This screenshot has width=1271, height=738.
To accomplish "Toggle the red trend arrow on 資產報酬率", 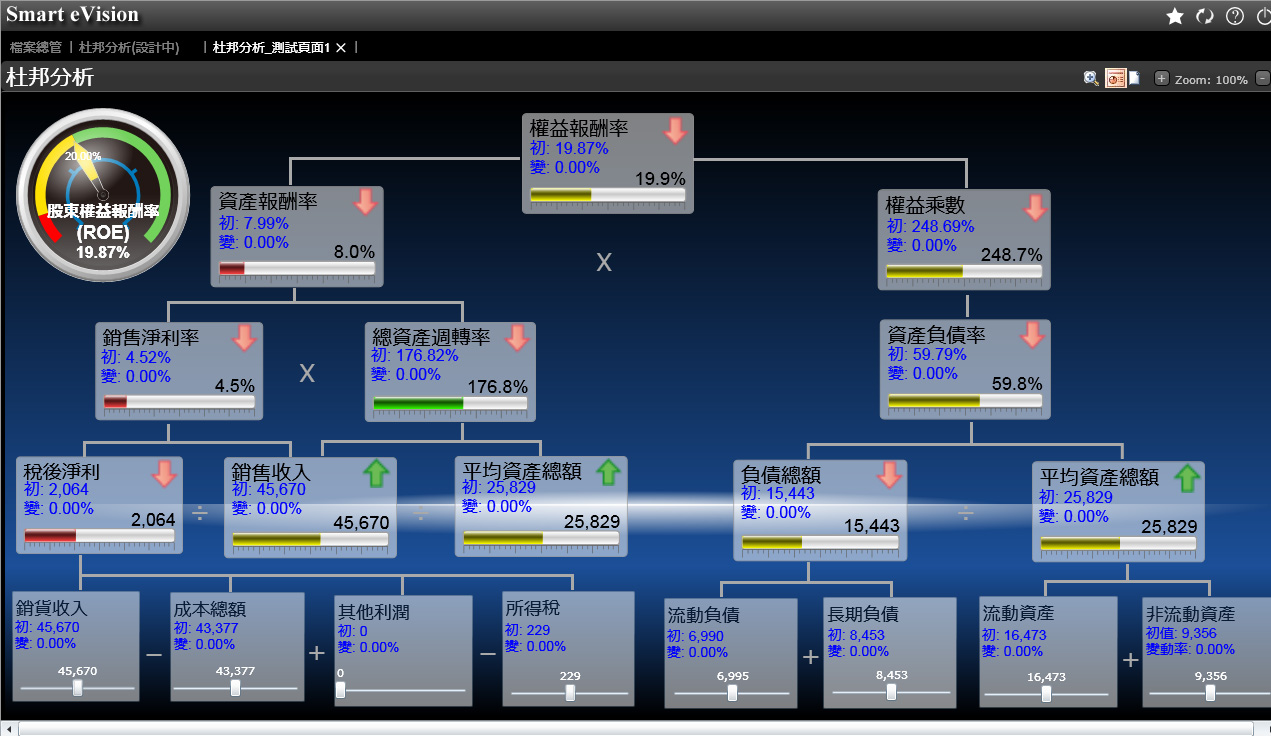I will 364,202.
